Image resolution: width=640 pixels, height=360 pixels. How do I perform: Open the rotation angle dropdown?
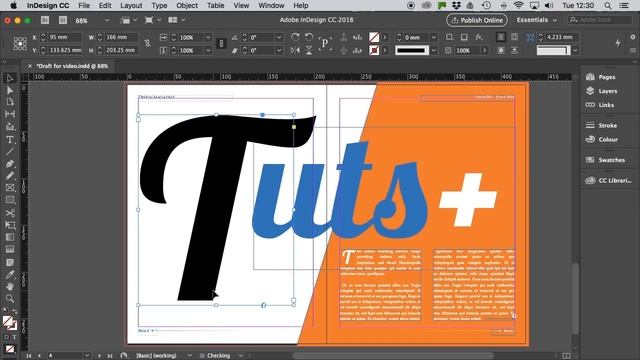click(279, 37)
